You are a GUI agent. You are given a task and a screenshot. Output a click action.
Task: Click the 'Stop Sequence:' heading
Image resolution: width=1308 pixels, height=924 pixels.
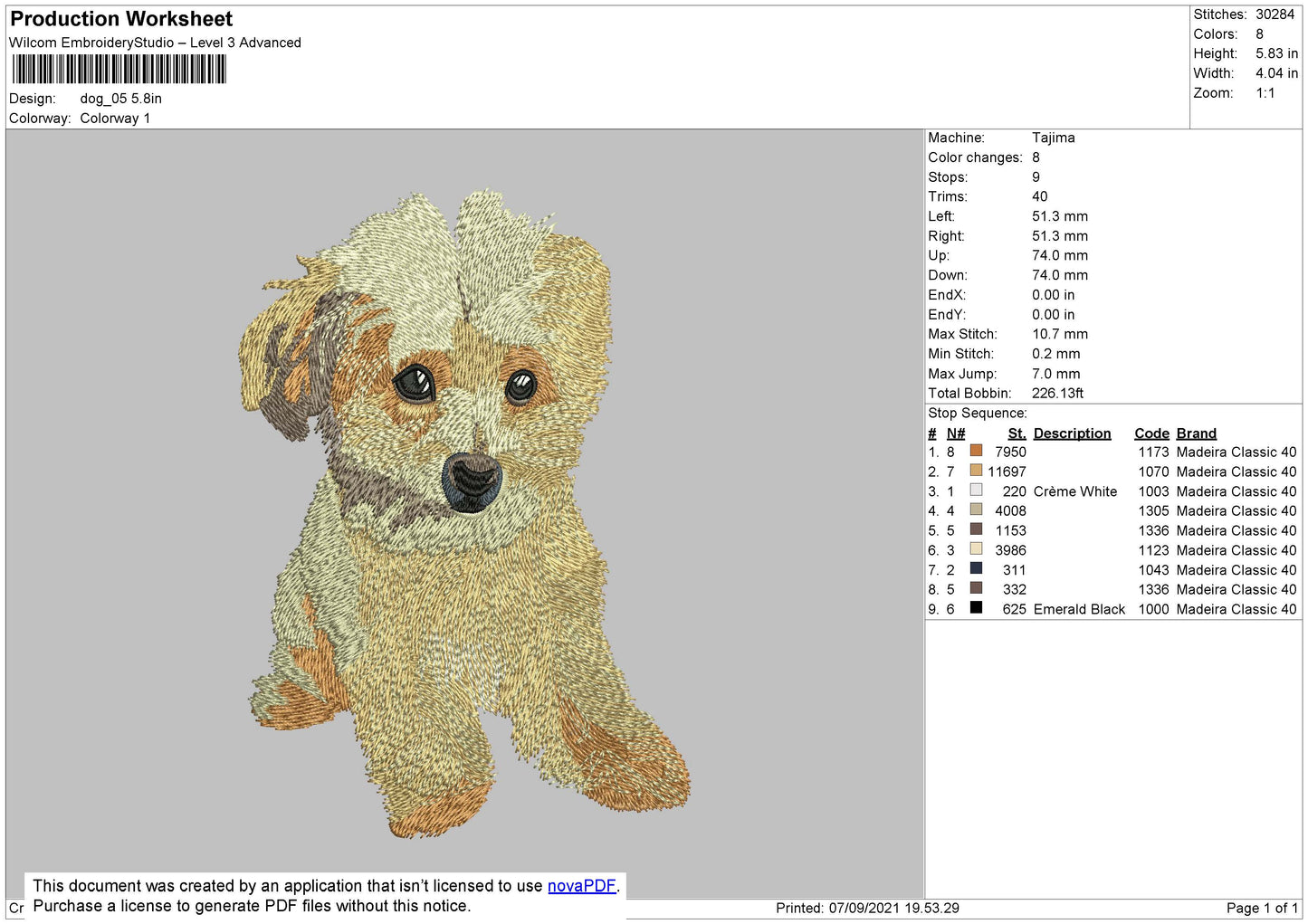coord(978,414)
